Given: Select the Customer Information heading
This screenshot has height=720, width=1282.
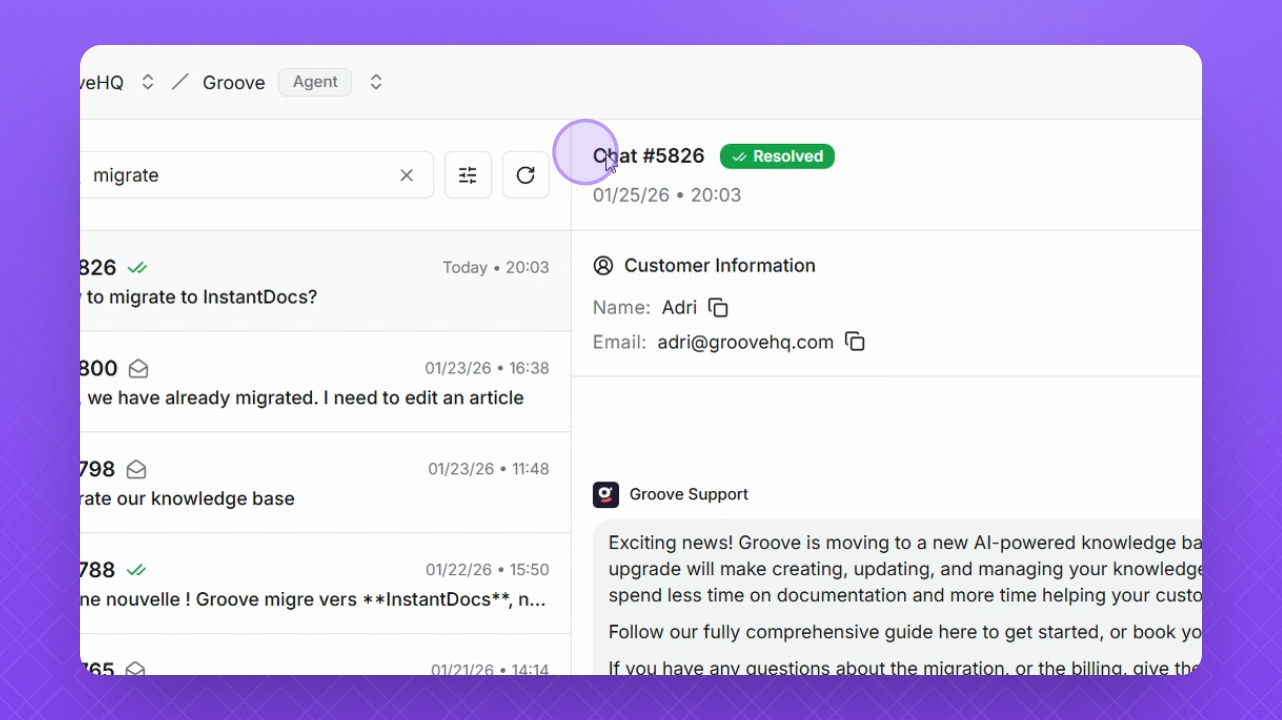Looking at the screenshot, I should [x=720, y=265].
